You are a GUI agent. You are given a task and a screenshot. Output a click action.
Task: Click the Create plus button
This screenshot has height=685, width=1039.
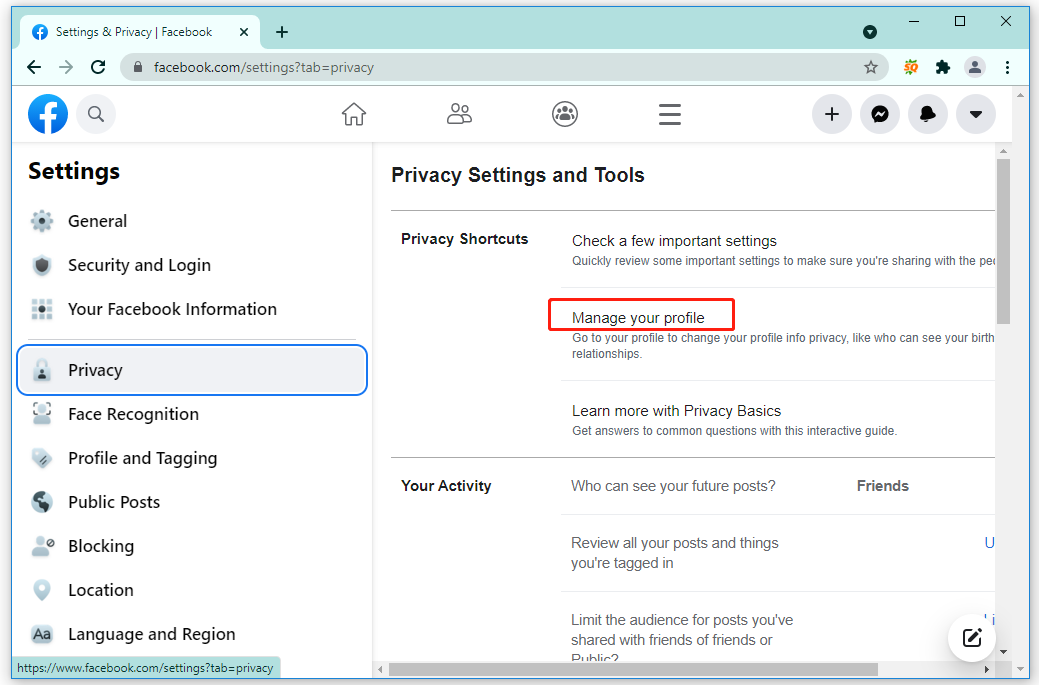[832, 115]
